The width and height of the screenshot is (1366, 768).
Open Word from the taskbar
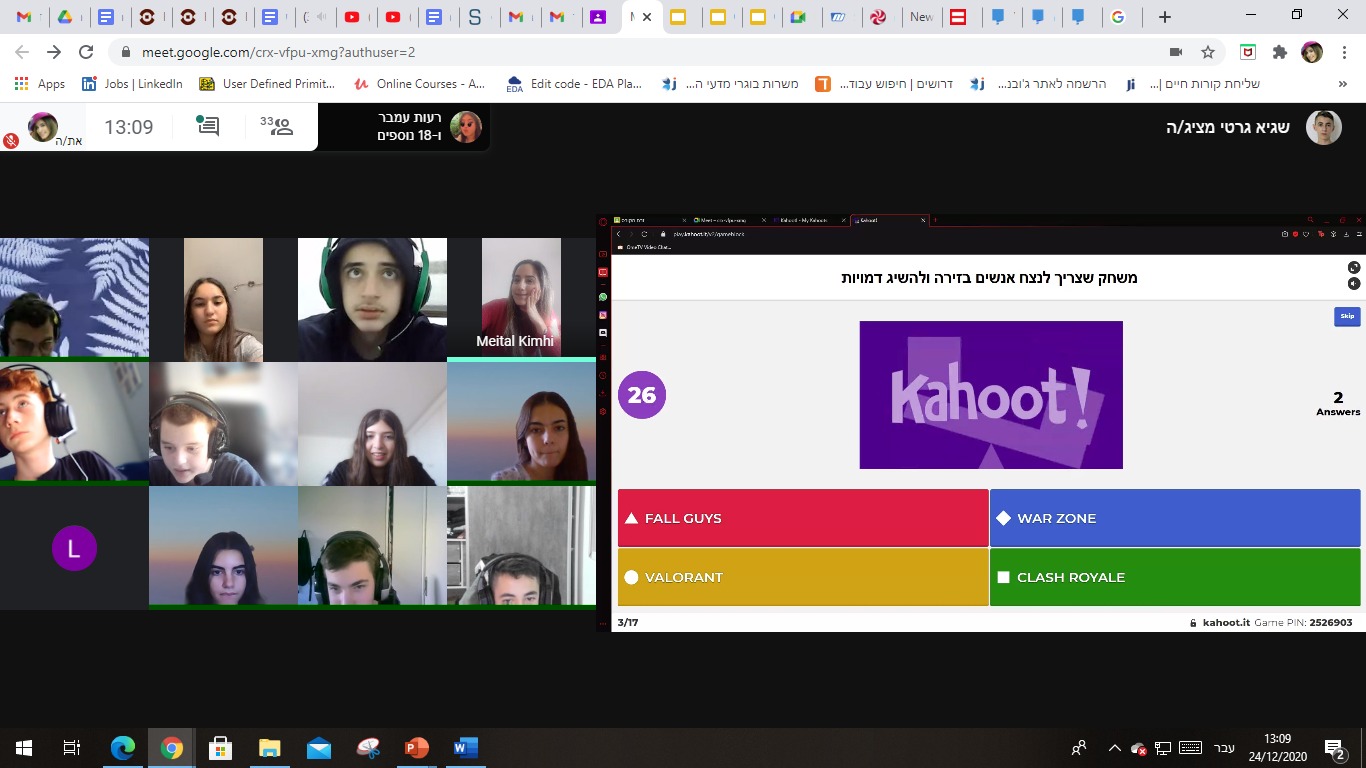[465, 747]
